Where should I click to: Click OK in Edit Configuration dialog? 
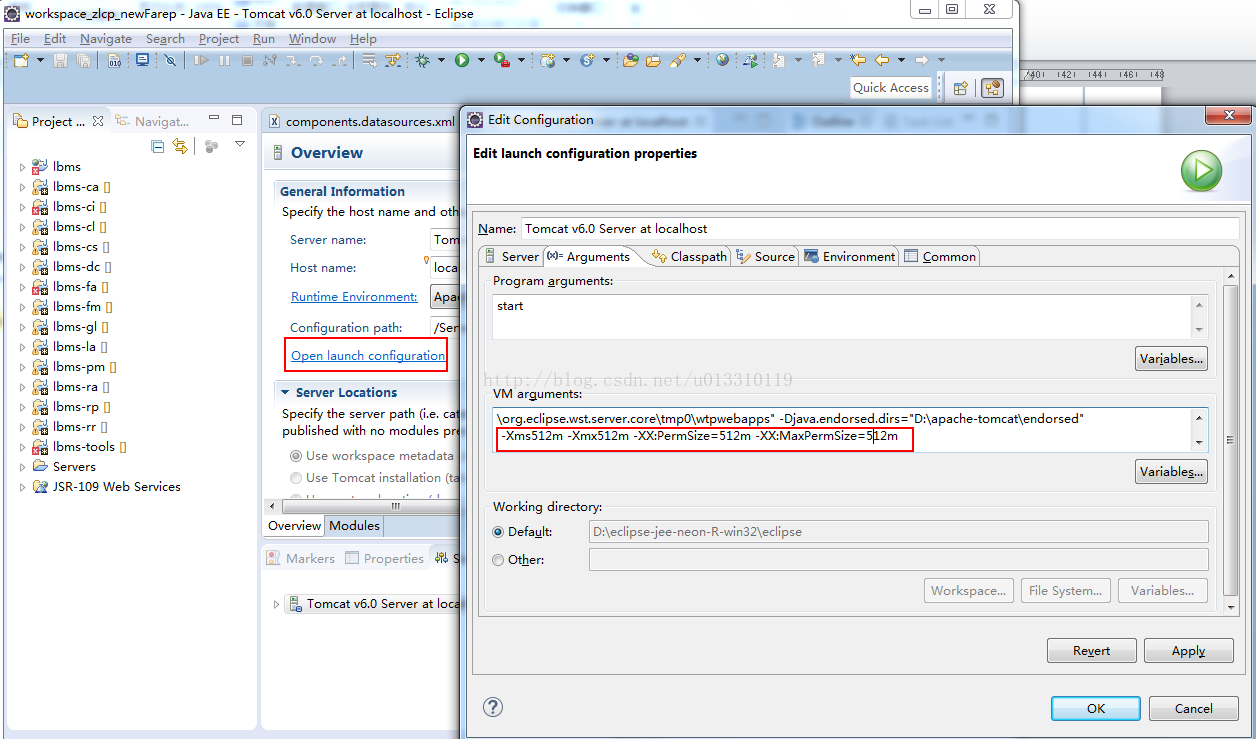click(1095, 708)
